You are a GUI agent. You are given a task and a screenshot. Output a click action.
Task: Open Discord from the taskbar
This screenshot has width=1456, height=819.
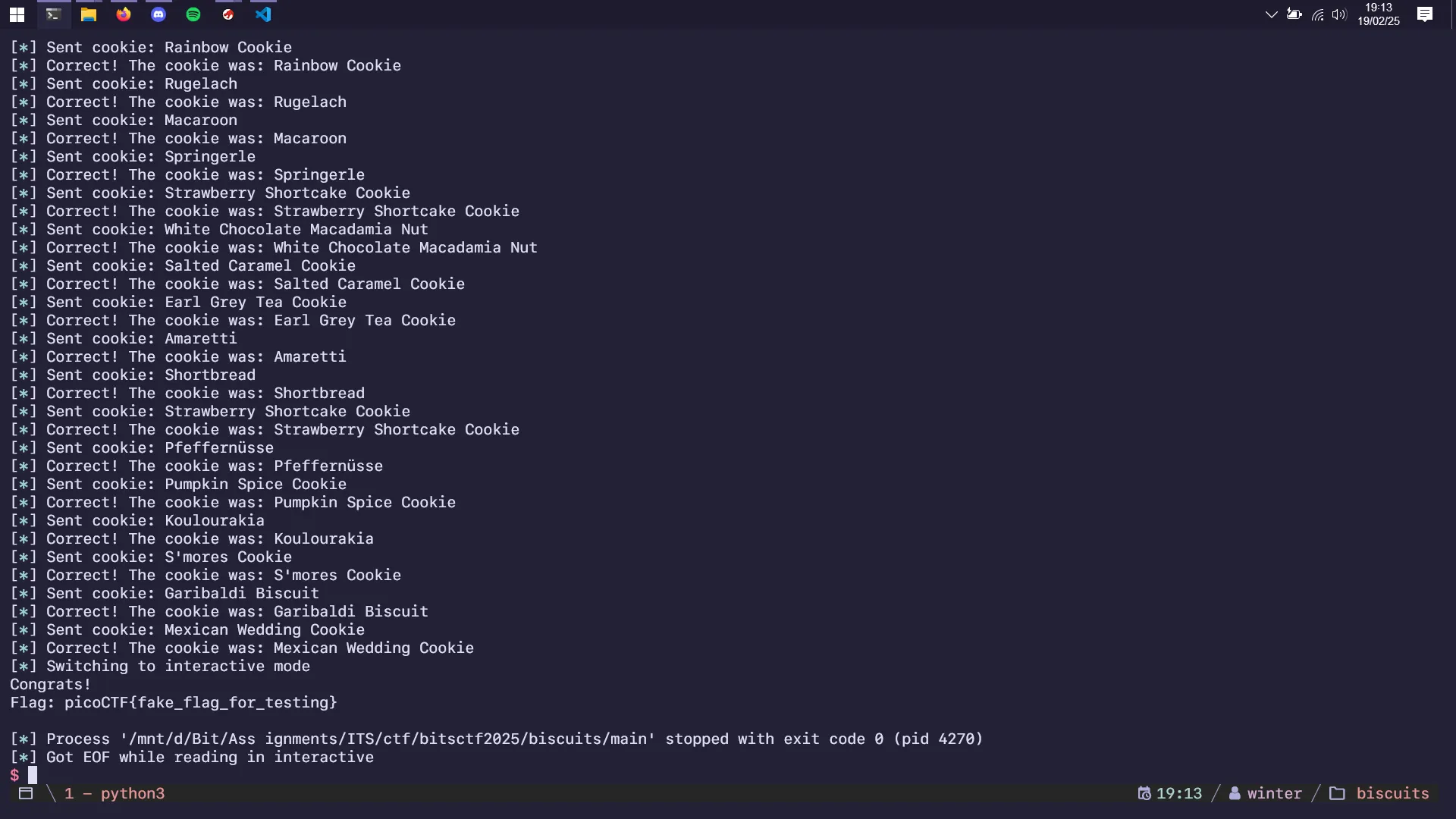coord(158,14)
